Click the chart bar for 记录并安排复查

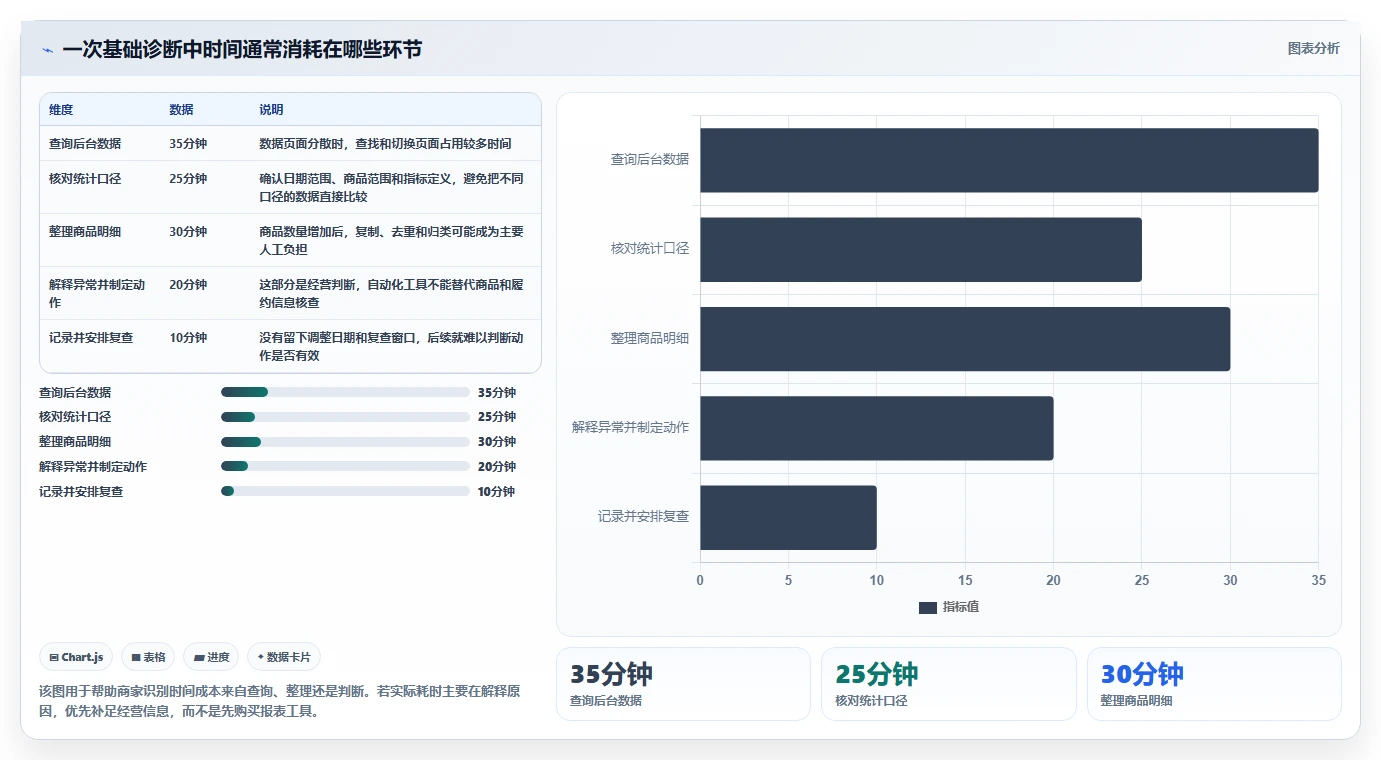point(788,517)
